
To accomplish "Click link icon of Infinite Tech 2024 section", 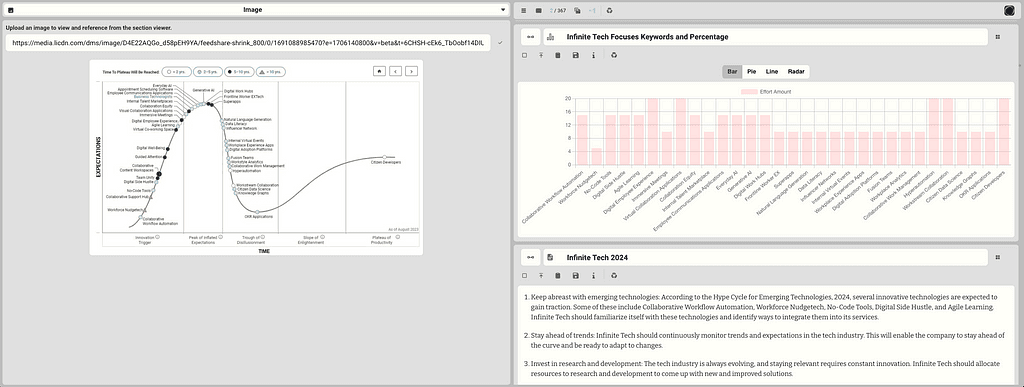I will click(530, 258).
